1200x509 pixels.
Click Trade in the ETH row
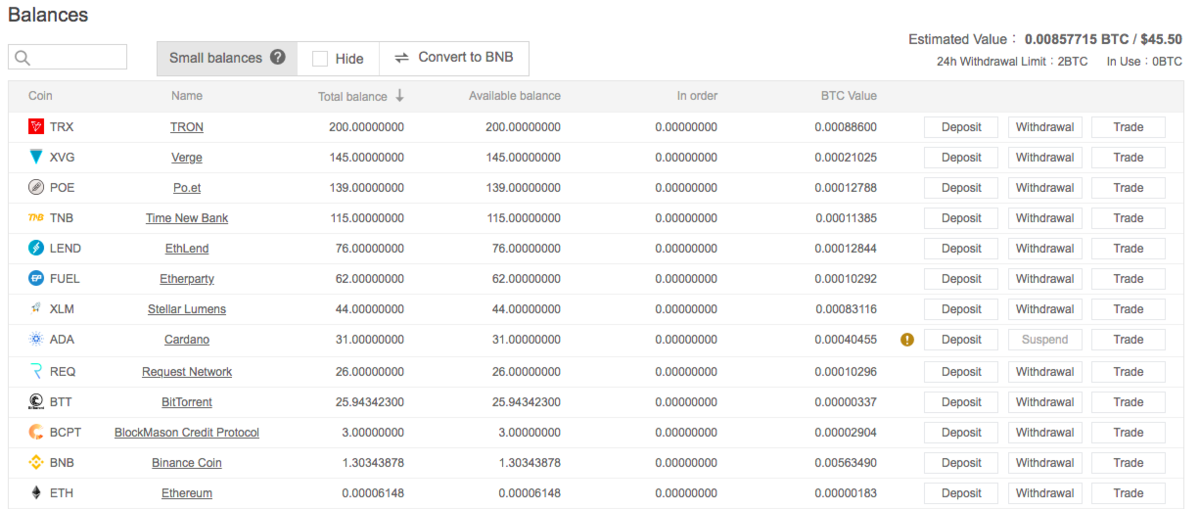[x=1128, y=493]
